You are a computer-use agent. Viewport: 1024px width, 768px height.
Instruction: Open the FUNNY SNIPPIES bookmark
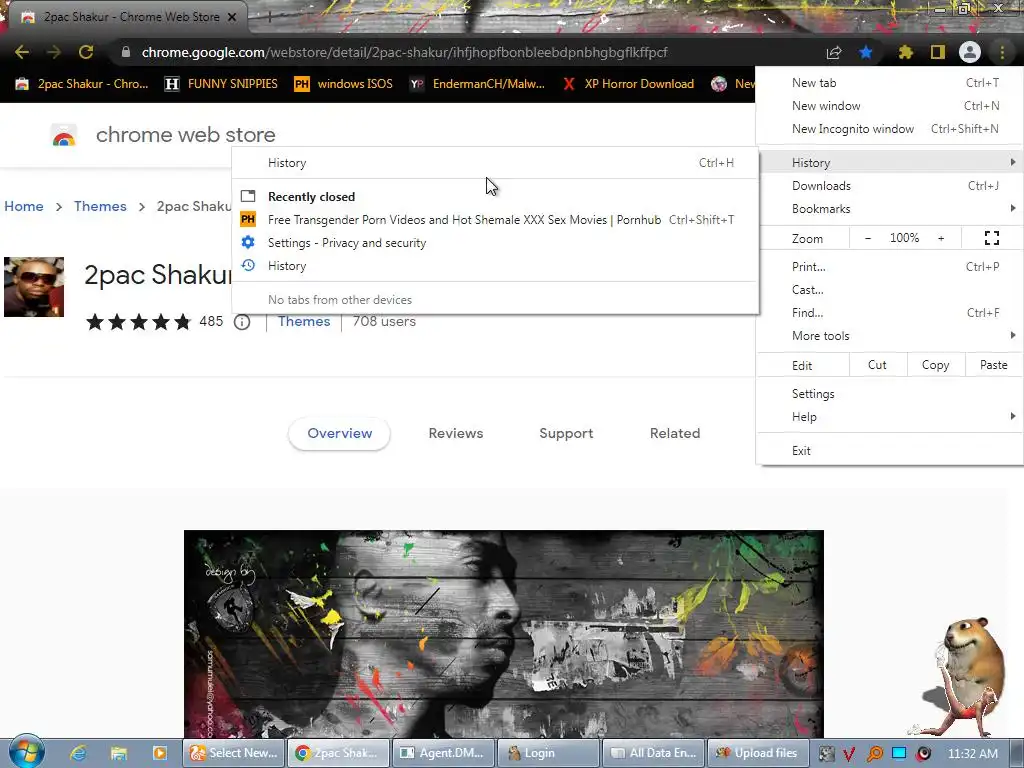click(x=221, y=84)
